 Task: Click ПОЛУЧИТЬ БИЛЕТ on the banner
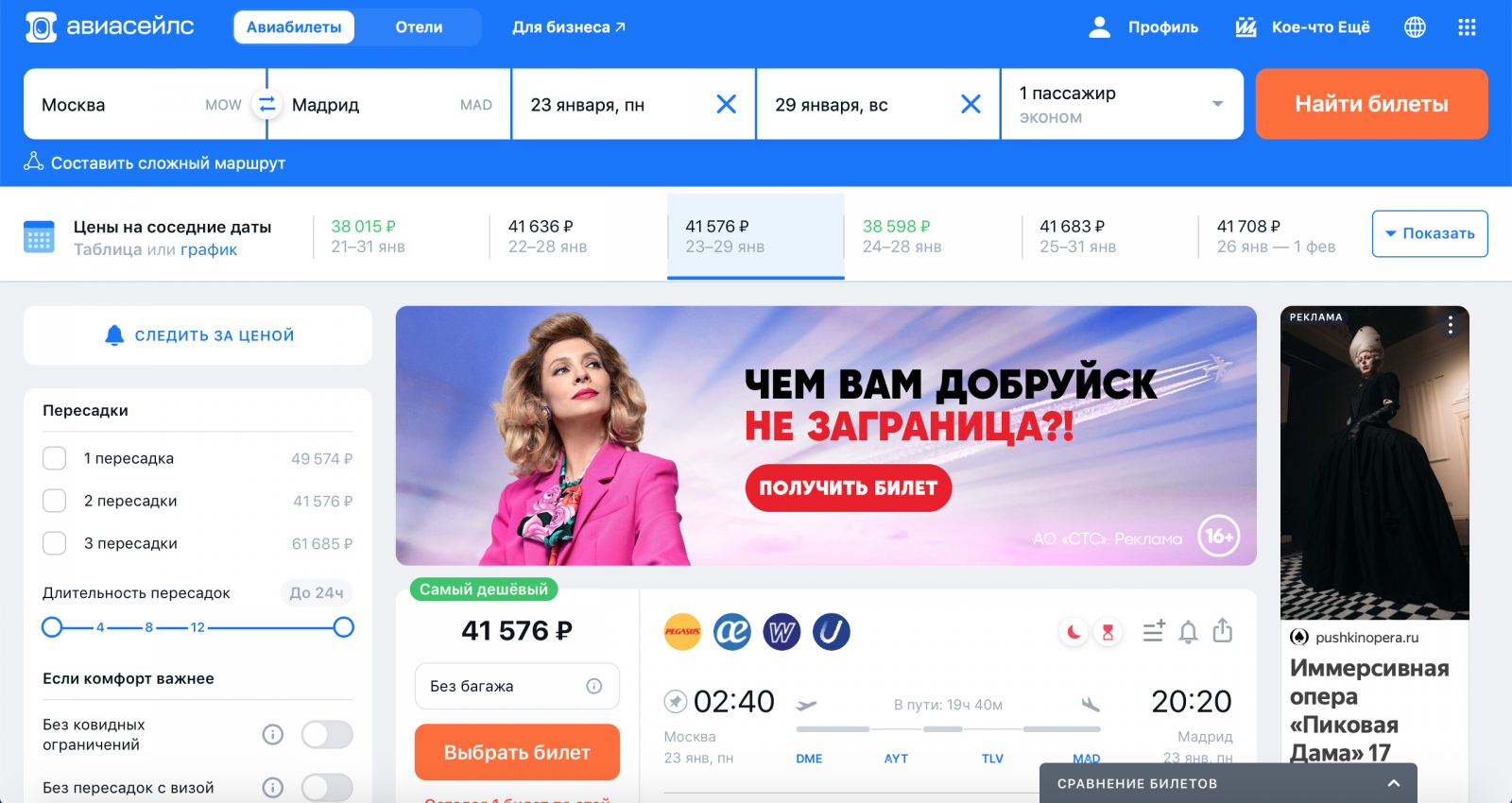coord(848,487)
